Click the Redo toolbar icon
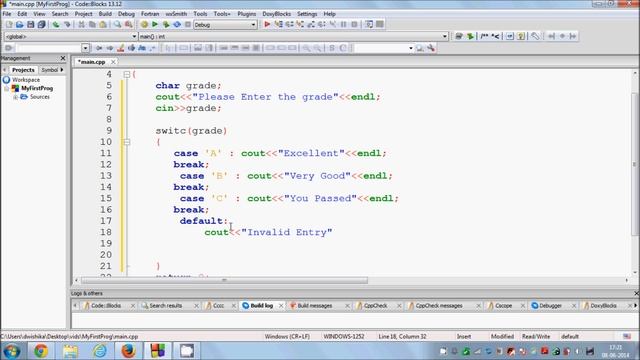This screenshot has width=640, height=360. (67, 24)
